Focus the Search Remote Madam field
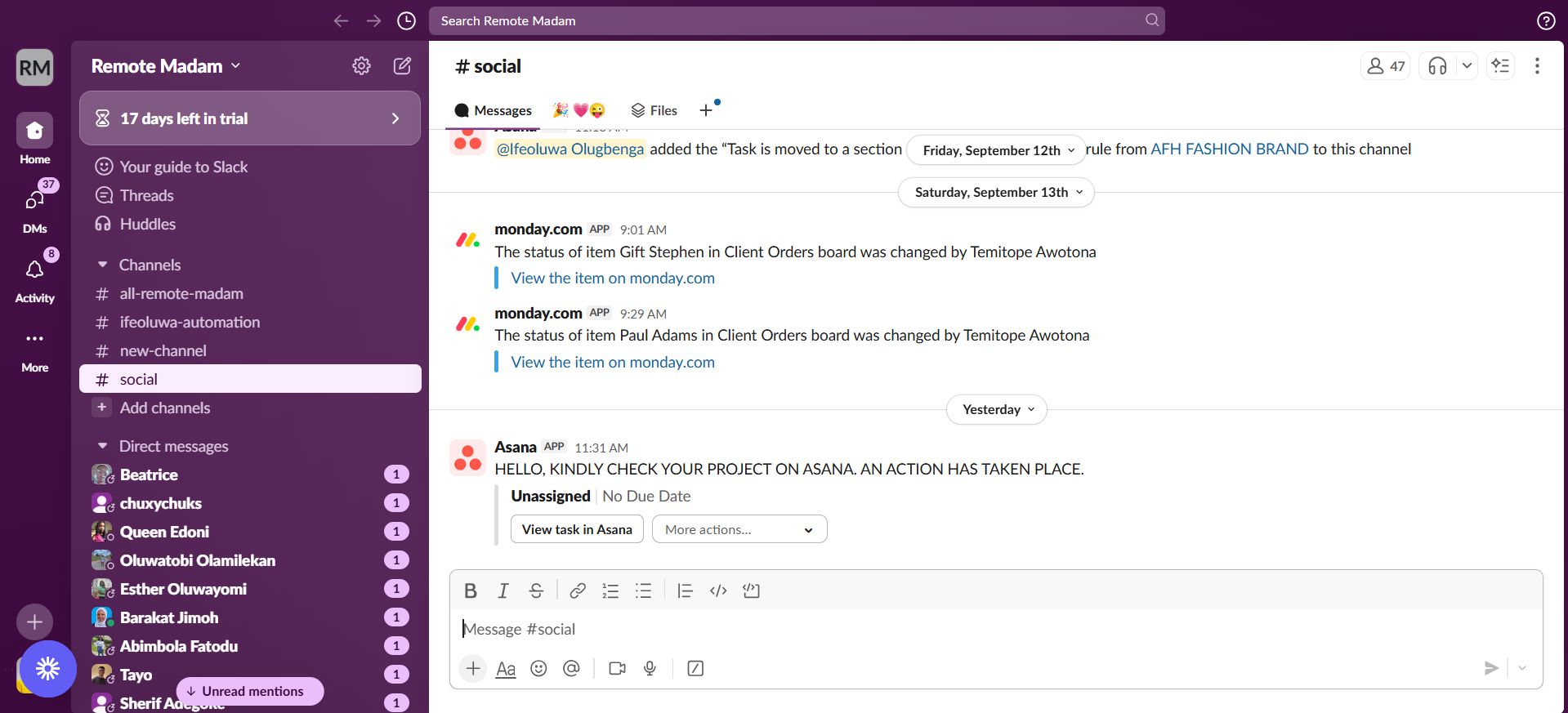Viewport: 1568px width, 713px height. coord(797,20)
